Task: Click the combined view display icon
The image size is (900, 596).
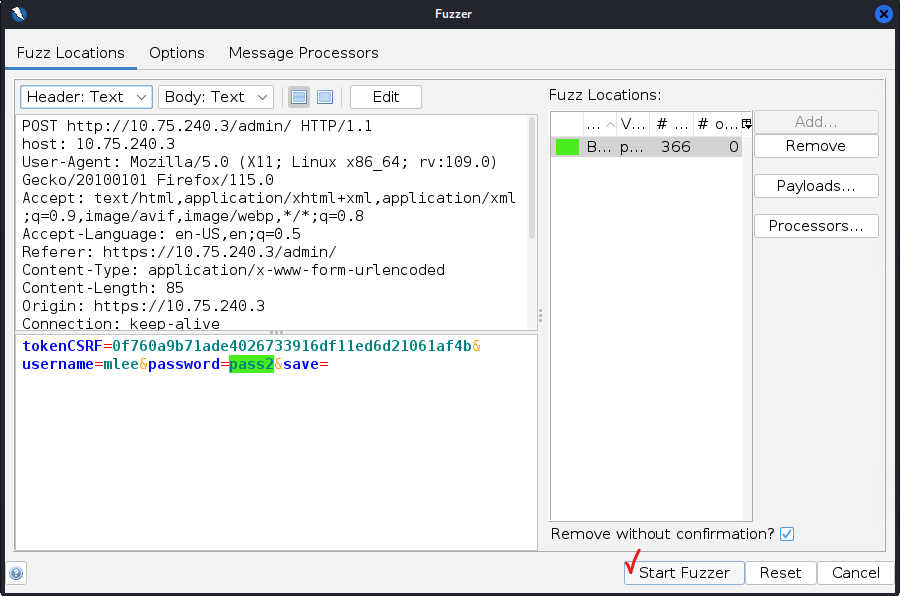Action: pos(325,97)
